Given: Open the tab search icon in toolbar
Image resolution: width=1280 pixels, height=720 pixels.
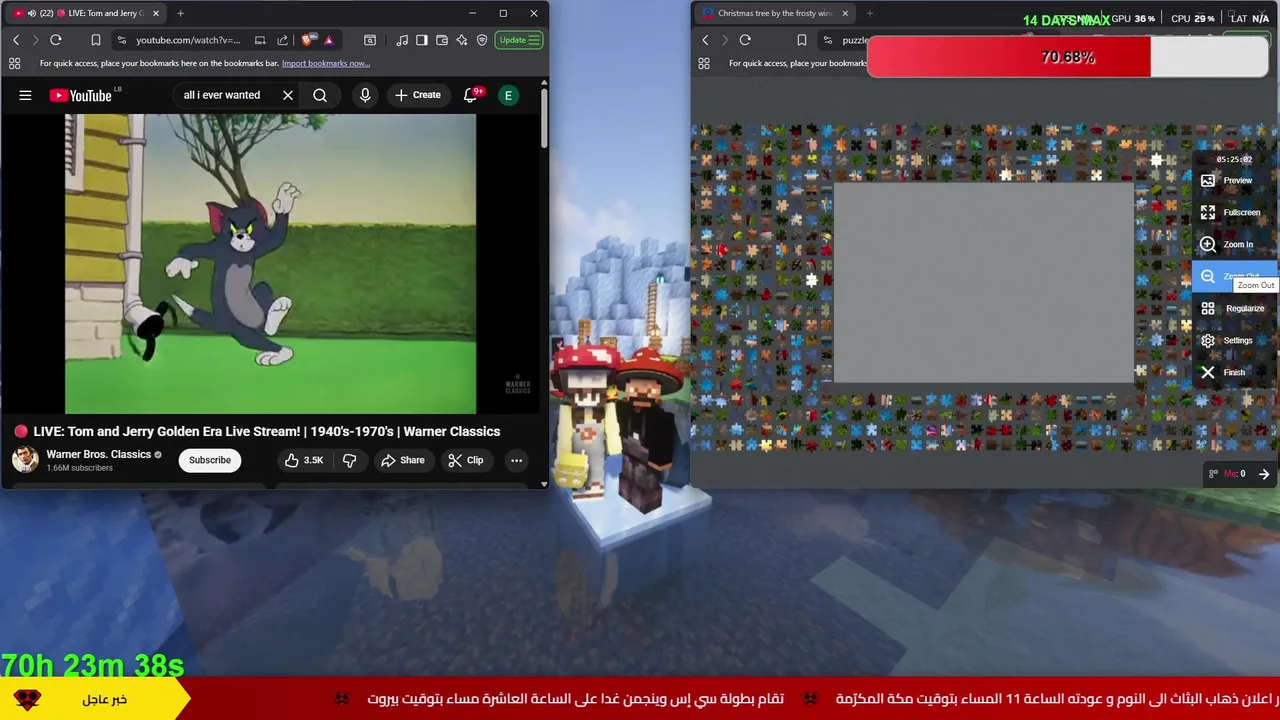Looking at the screenshot, I should pos(370,40).
